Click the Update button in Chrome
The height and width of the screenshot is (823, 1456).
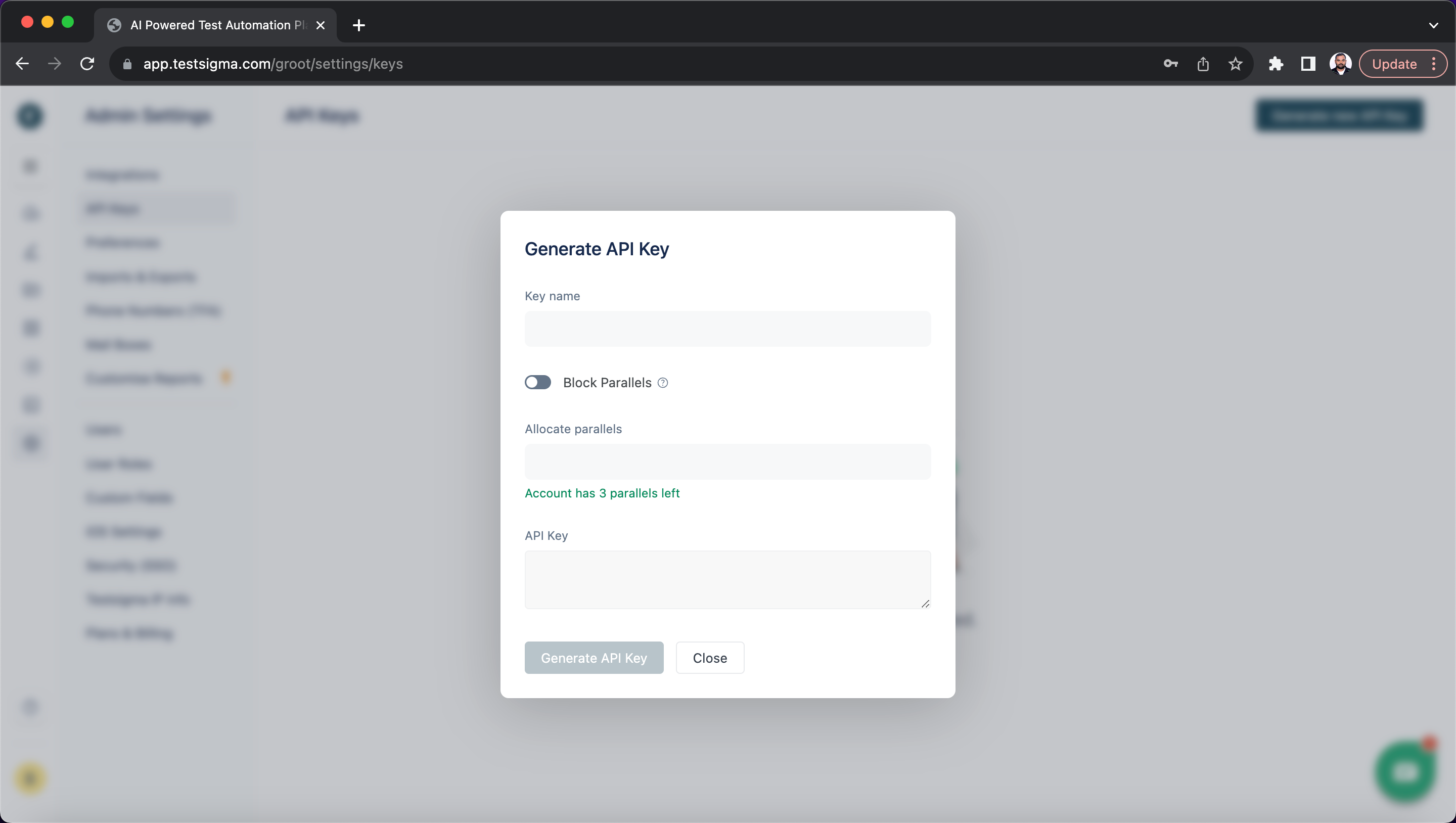coord(1394,64)
